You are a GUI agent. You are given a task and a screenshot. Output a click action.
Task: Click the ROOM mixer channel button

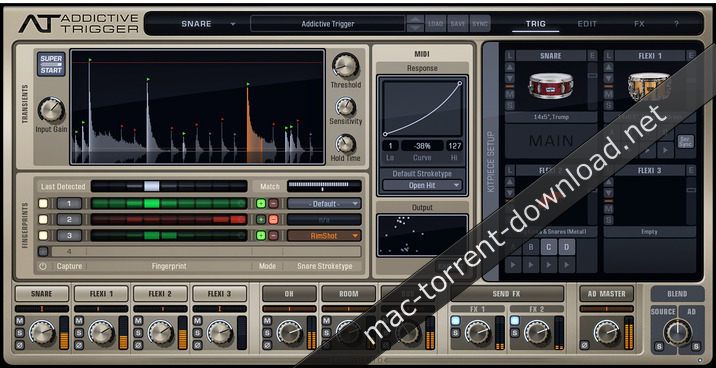[348, 294]
